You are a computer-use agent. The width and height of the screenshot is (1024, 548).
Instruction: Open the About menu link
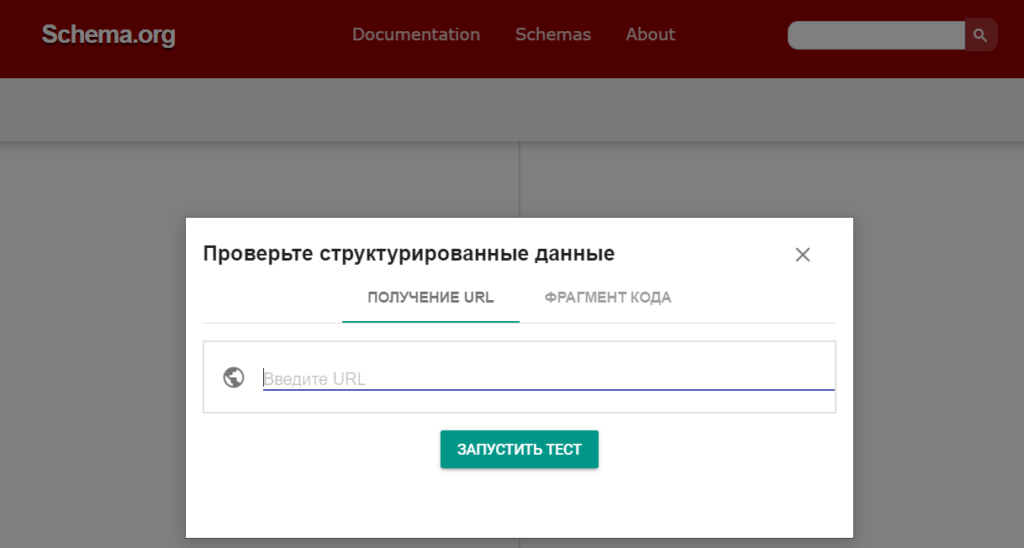(x=650, y=35)
